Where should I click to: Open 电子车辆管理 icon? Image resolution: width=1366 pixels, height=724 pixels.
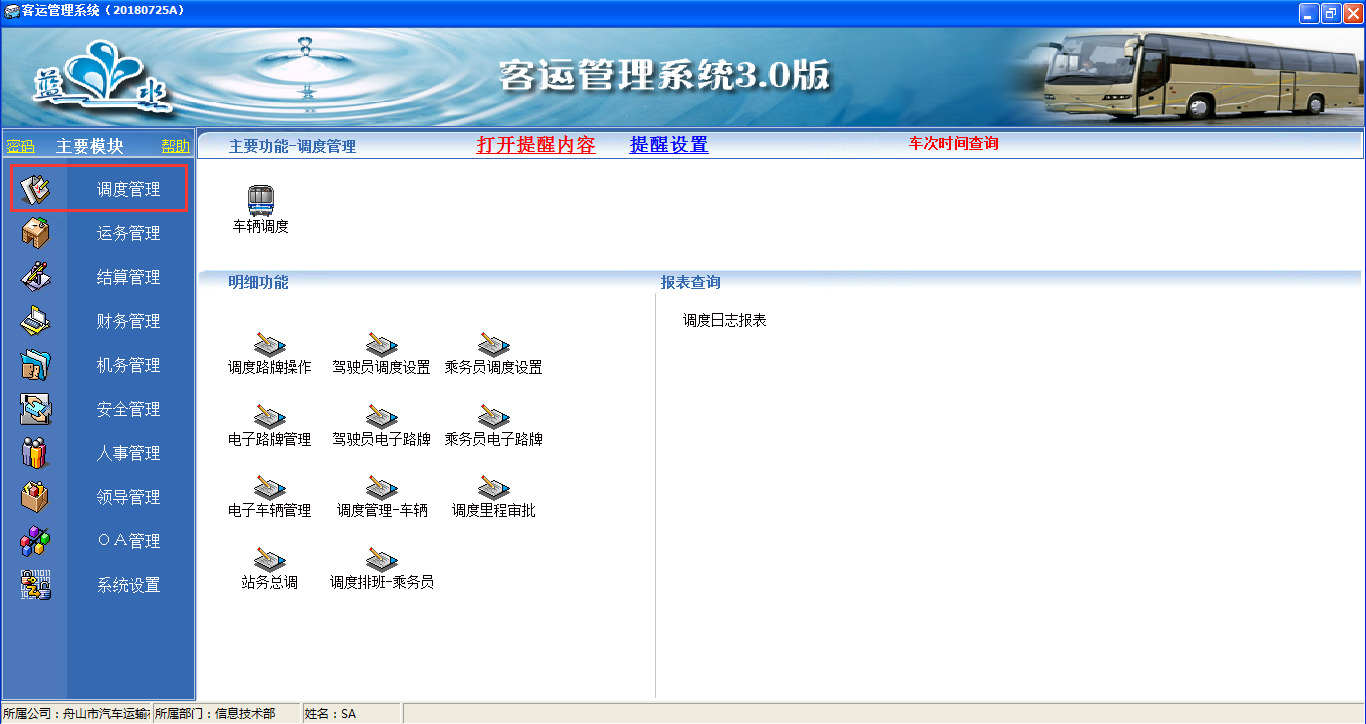click(270, 488)
